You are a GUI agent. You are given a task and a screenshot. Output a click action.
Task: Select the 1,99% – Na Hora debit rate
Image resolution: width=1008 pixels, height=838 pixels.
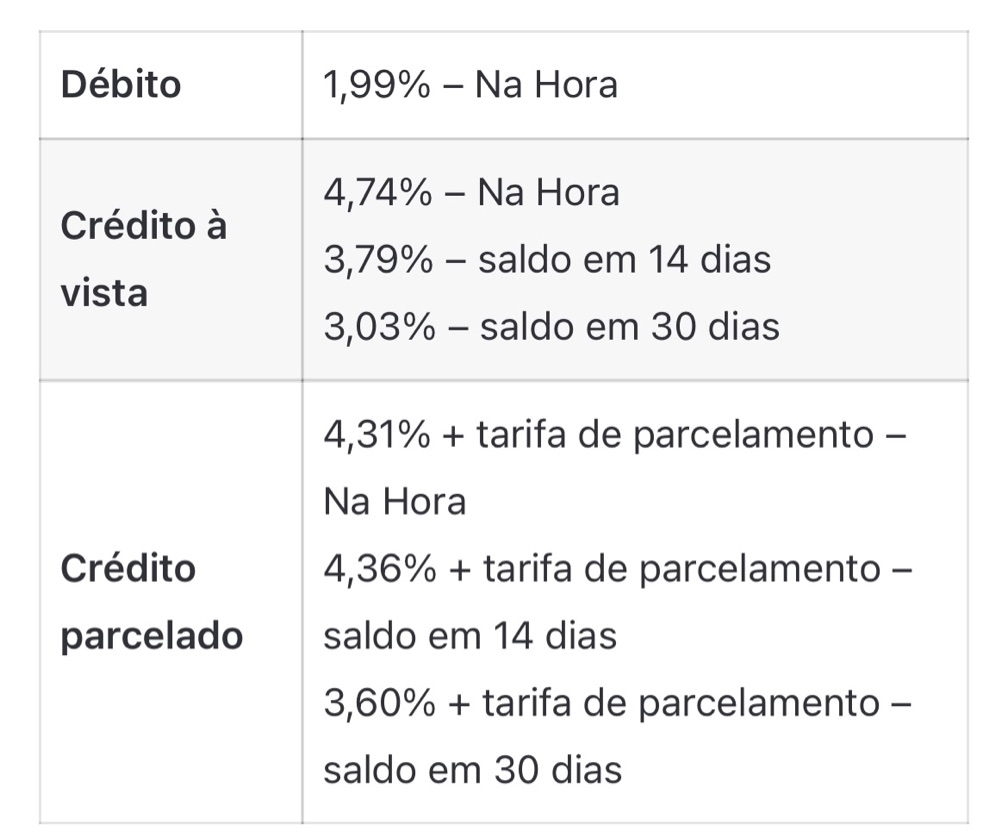click(471, 84)
